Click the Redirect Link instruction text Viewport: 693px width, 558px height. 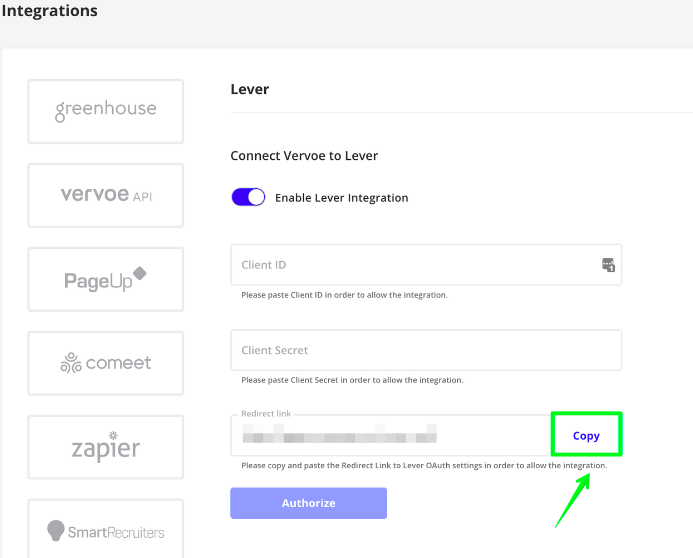424,465
